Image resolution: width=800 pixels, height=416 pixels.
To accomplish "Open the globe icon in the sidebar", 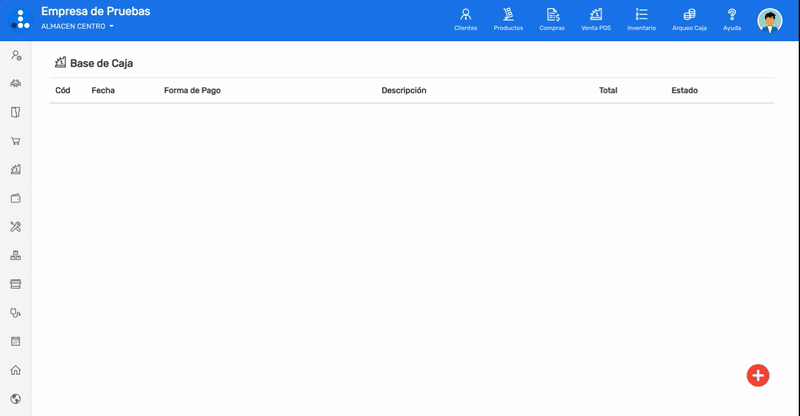I will pyautogui.click(x=16, y=399).
